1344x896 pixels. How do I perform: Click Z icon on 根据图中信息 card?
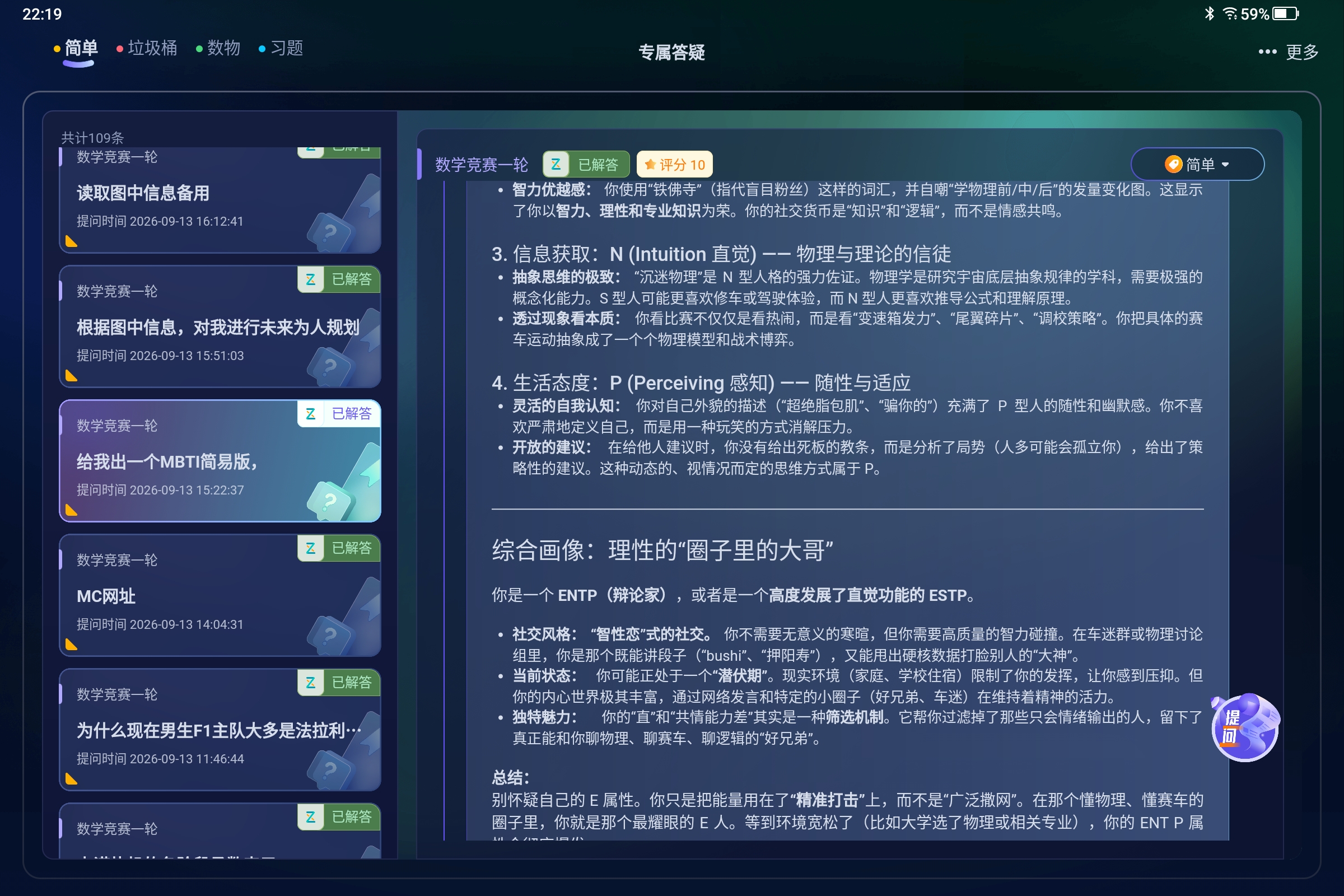(x=311, y=279)
